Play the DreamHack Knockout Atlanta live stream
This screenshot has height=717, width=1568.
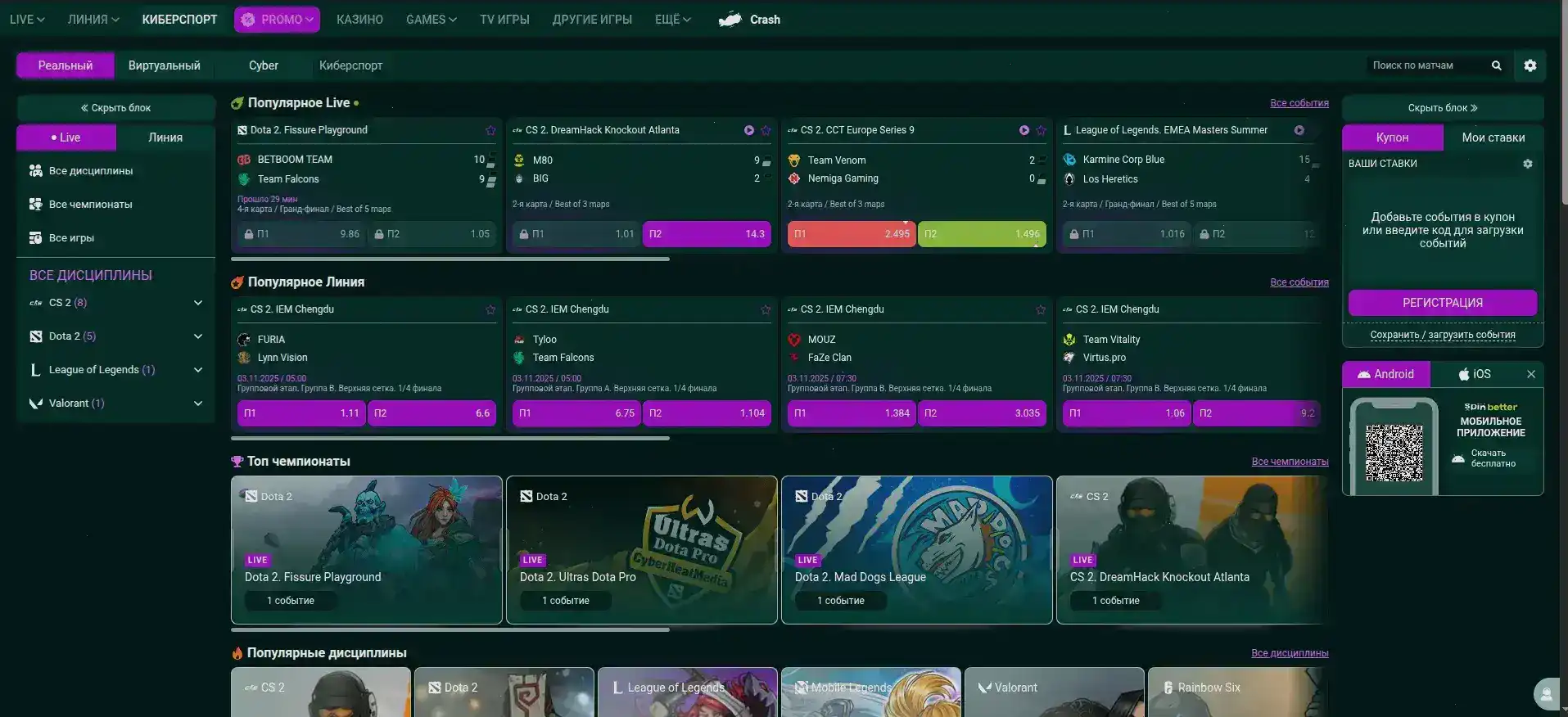point(748,130)
